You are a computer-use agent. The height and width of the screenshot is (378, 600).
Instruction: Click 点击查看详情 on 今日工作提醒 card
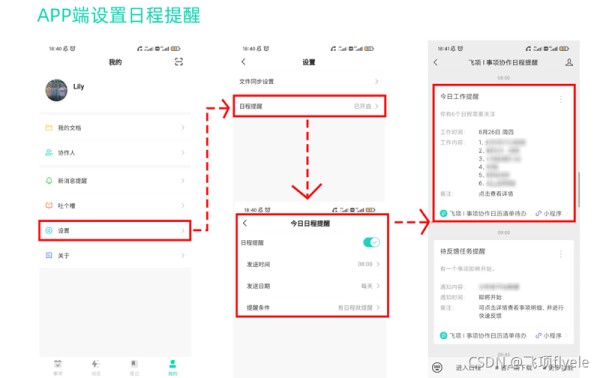point(496,194)
